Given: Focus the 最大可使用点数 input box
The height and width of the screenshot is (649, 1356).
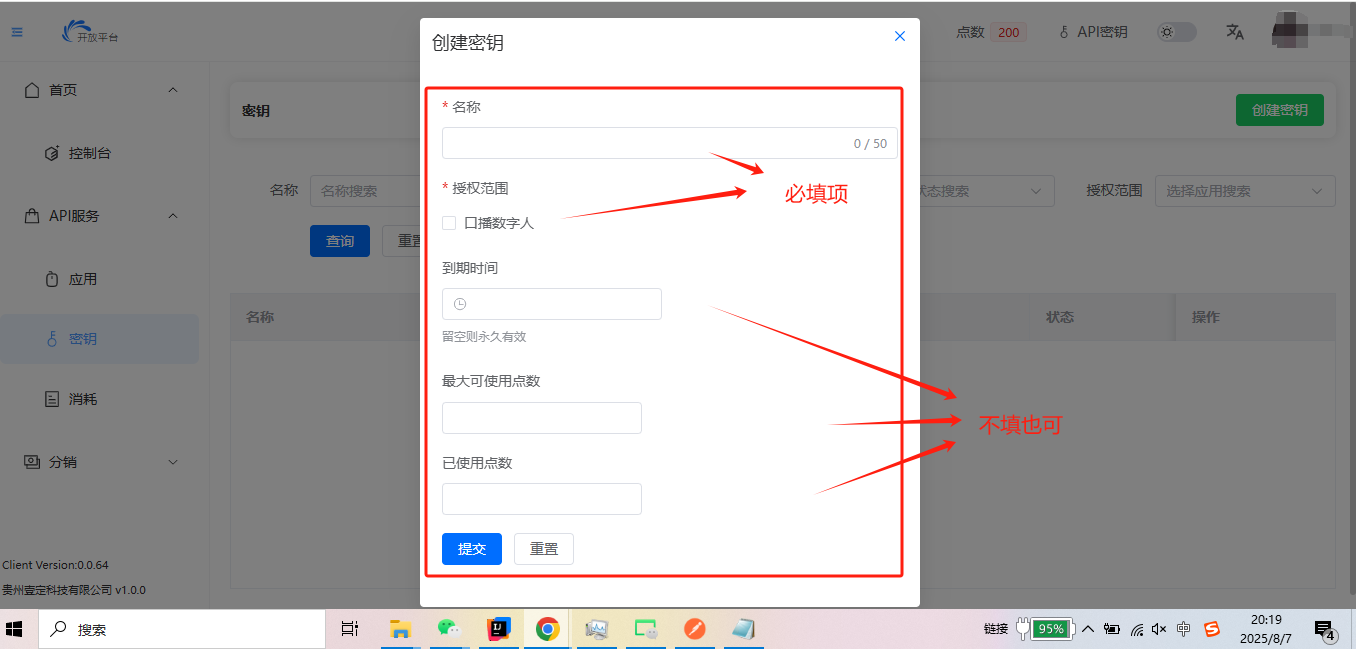Looking at the screenshot, I should (542, 418).
